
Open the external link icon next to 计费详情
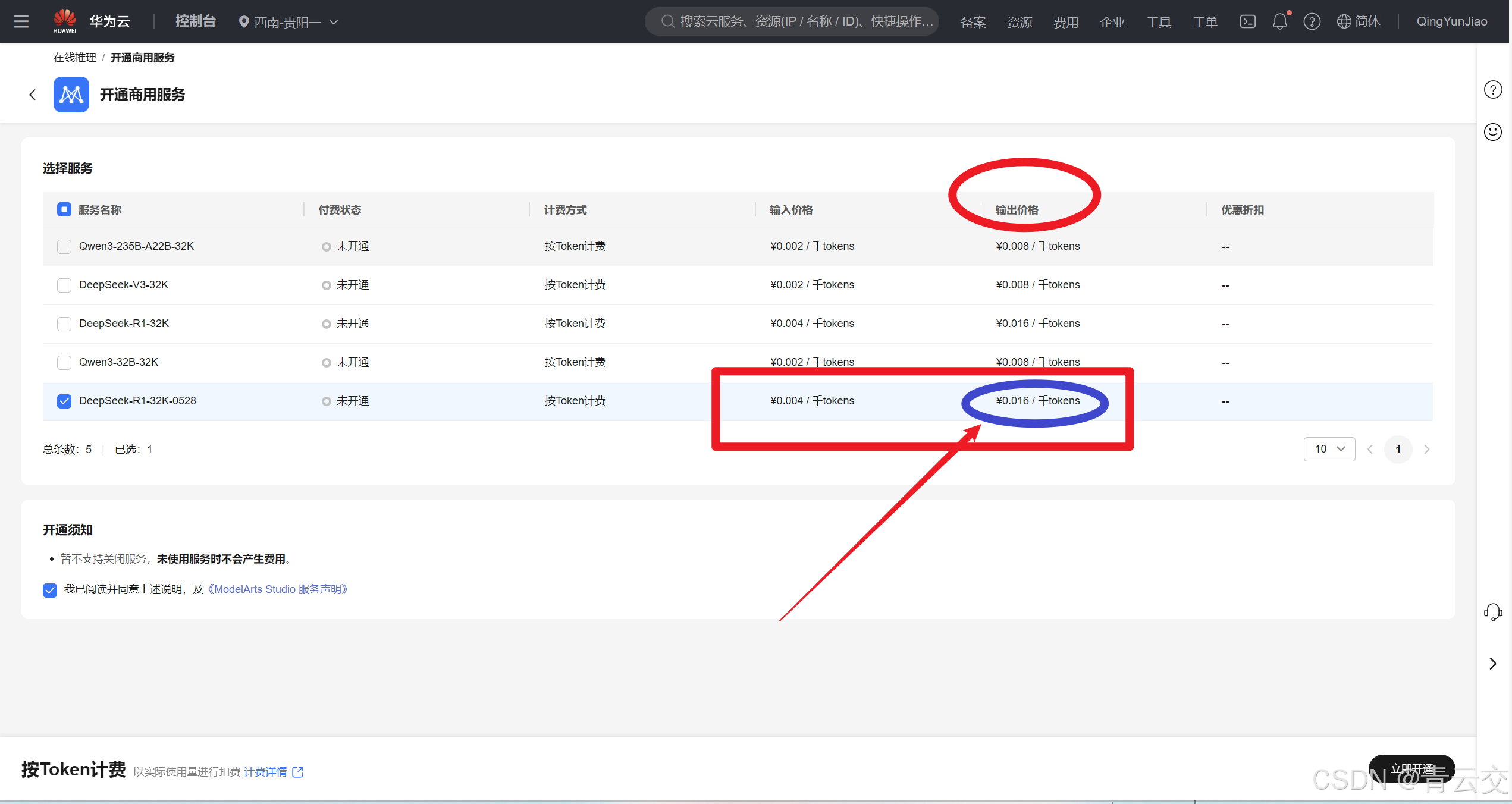[x=298, y=772]
